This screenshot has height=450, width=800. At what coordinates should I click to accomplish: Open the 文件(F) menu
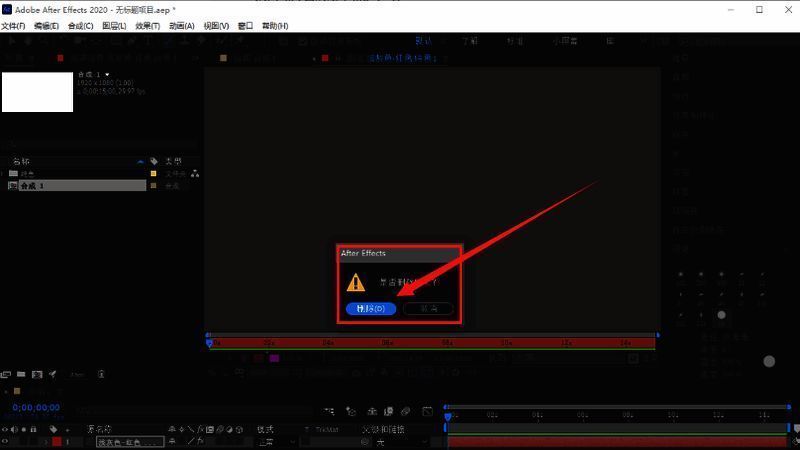coord(13,26)
